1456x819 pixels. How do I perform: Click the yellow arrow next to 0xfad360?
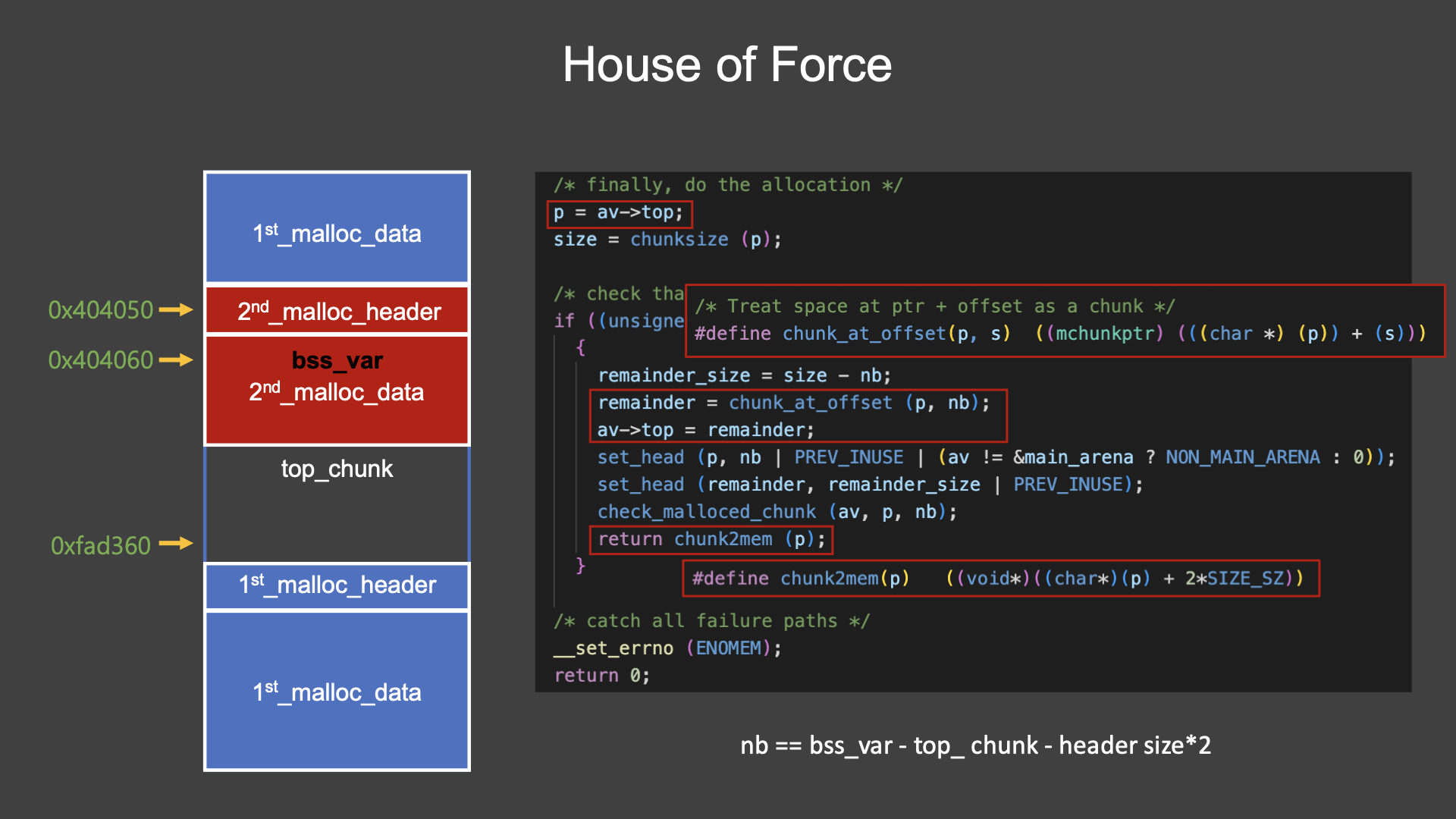[x=176, y=544]
